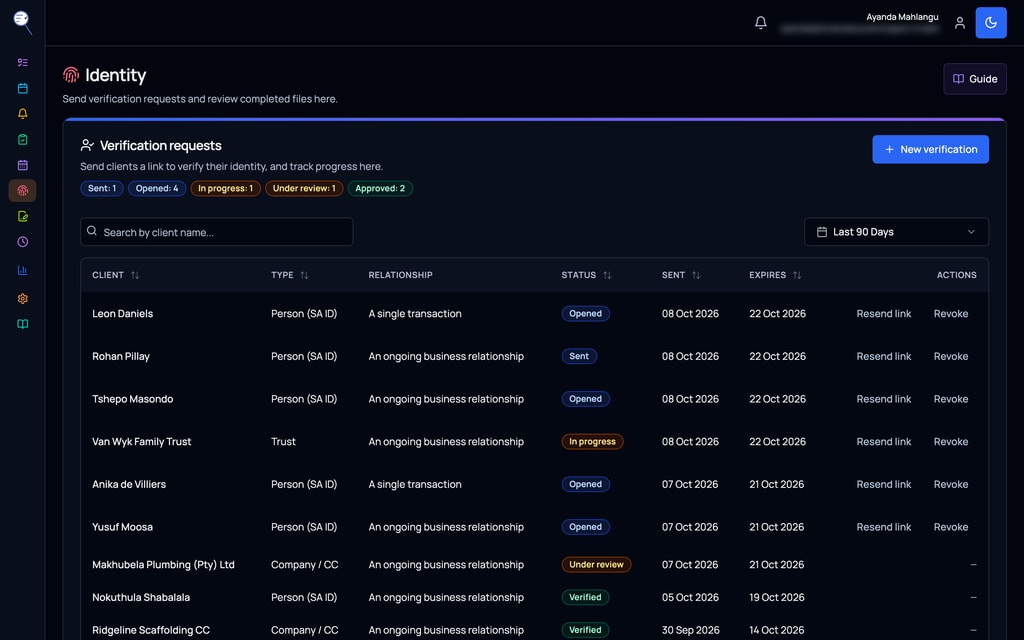Toggle dark mode with the moon button

pos(991,23)
